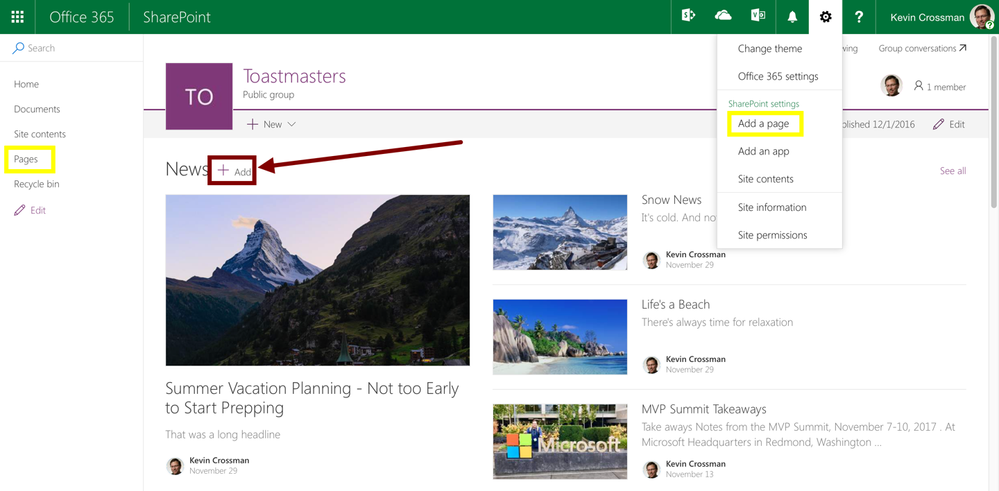Click the search magnifier icon
Image resolution: width=999 pixels, height=491 pixels.
(18, 48)
